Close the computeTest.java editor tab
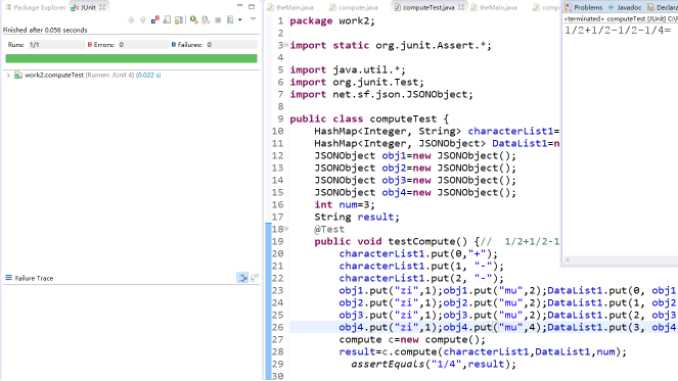The image size is (678, 381). click(x=461, y=7)
